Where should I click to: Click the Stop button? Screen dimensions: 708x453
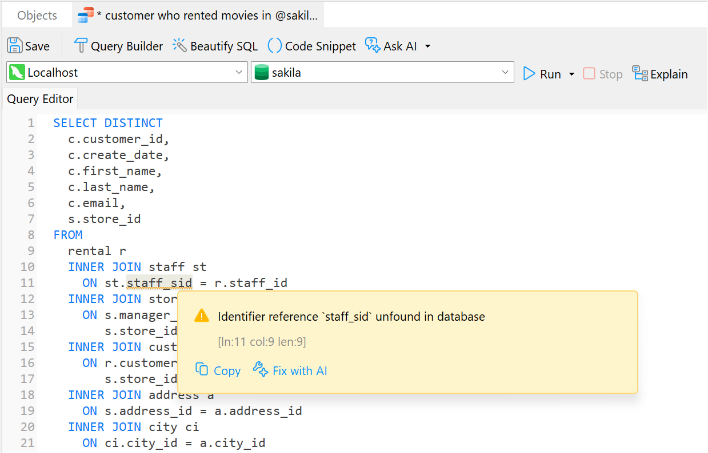pyautogui.click(x=603, y=74)
